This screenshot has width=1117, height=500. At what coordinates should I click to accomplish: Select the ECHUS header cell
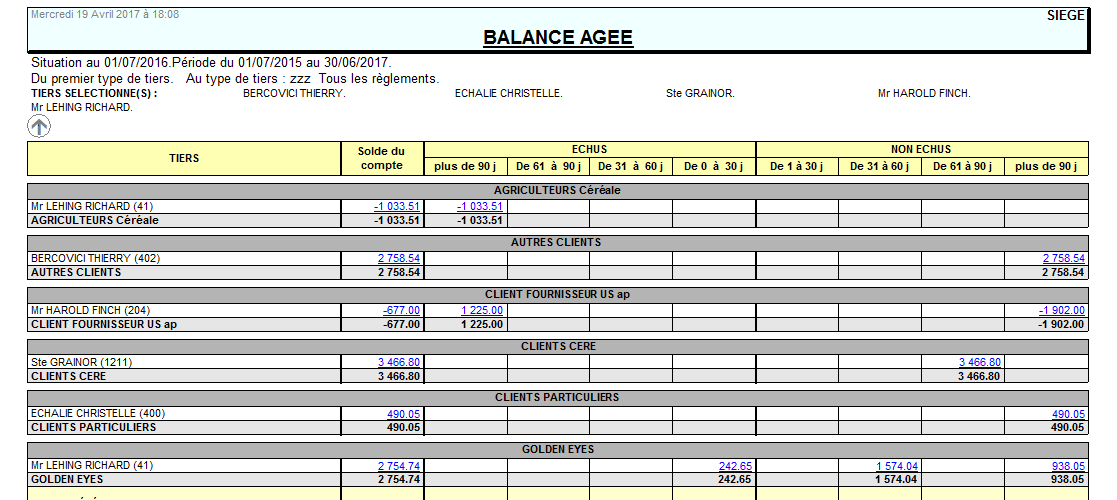(589, 149)
